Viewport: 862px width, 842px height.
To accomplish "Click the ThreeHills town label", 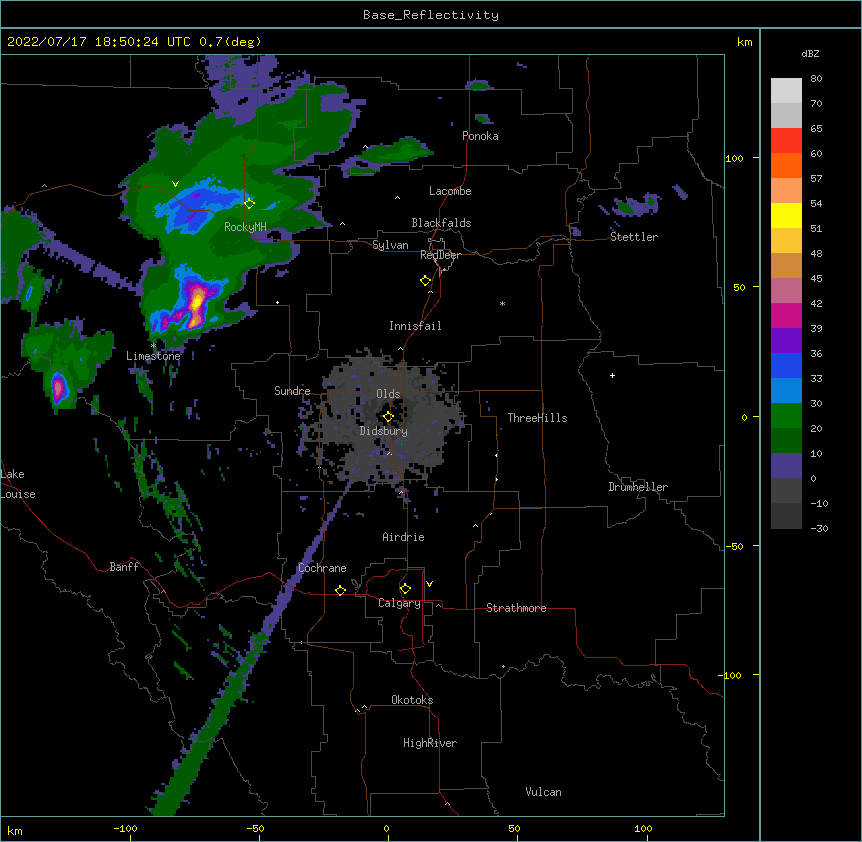I will 537,418.
